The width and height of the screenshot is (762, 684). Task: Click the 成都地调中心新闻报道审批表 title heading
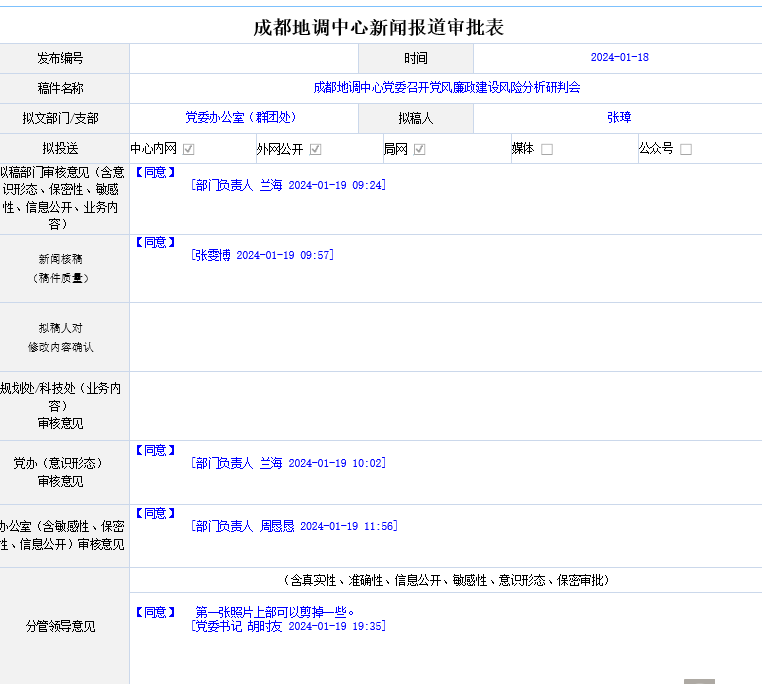tap(379, 27)
